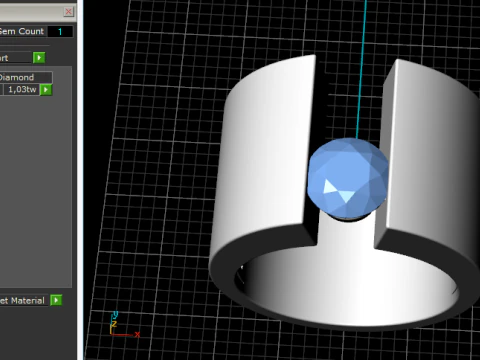Close the gem panel with the red X
The height and width of the screenshot is (360, 480).
pyautogui.click(x=68, y=12)
